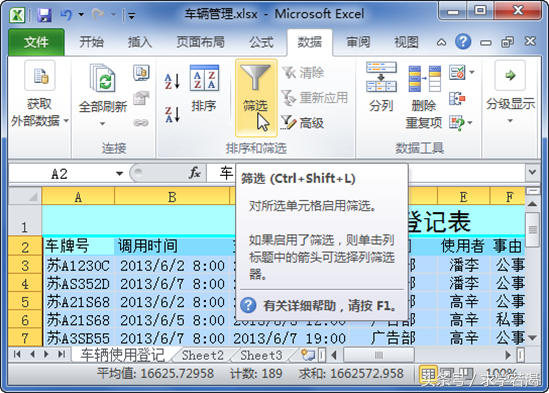Click the 重新应用 reapply button
Viewport: 549px width, 393px height.
(315, 97)
